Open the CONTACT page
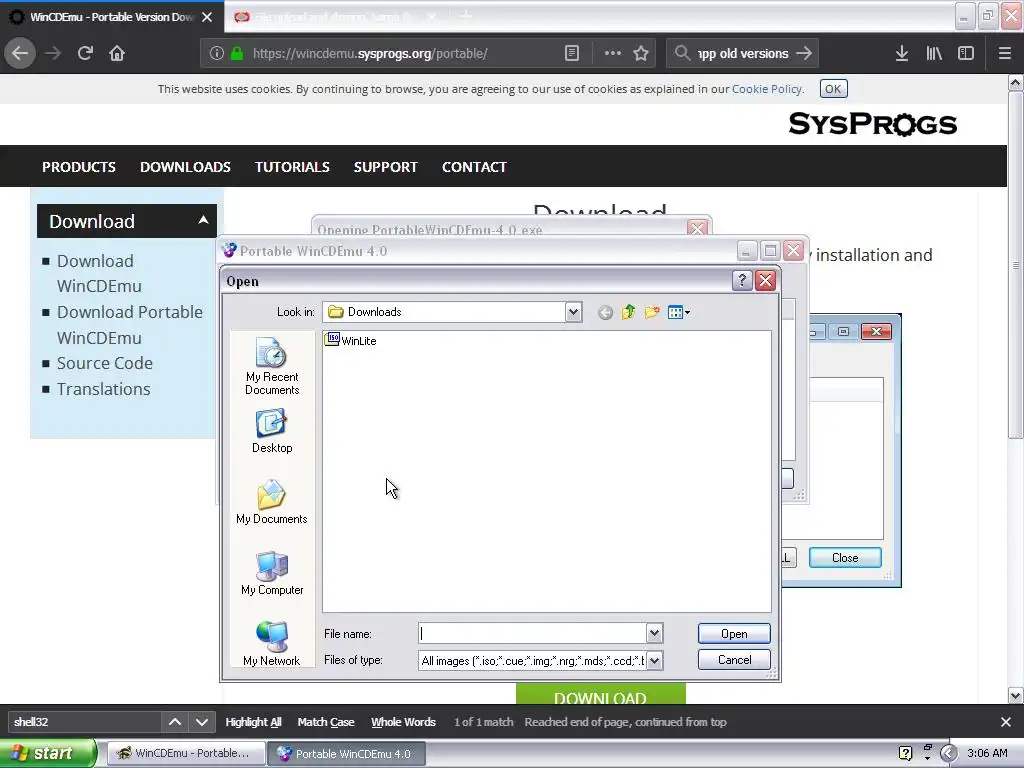Image resolution: width=1024 pixels, height=768 pixels. click(474, 167)
